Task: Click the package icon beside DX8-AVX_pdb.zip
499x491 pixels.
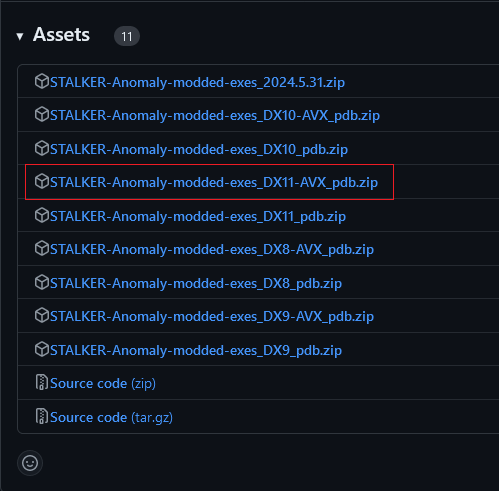Action: (x=42, y=249)
